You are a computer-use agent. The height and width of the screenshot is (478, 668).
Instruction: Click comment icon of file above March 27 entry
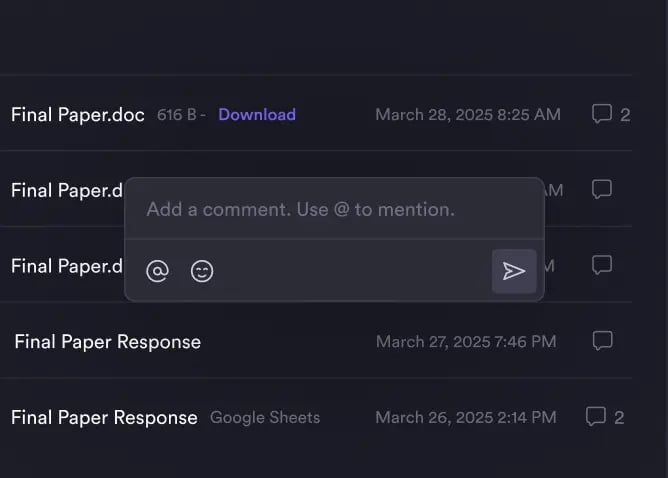pos(602,265)
